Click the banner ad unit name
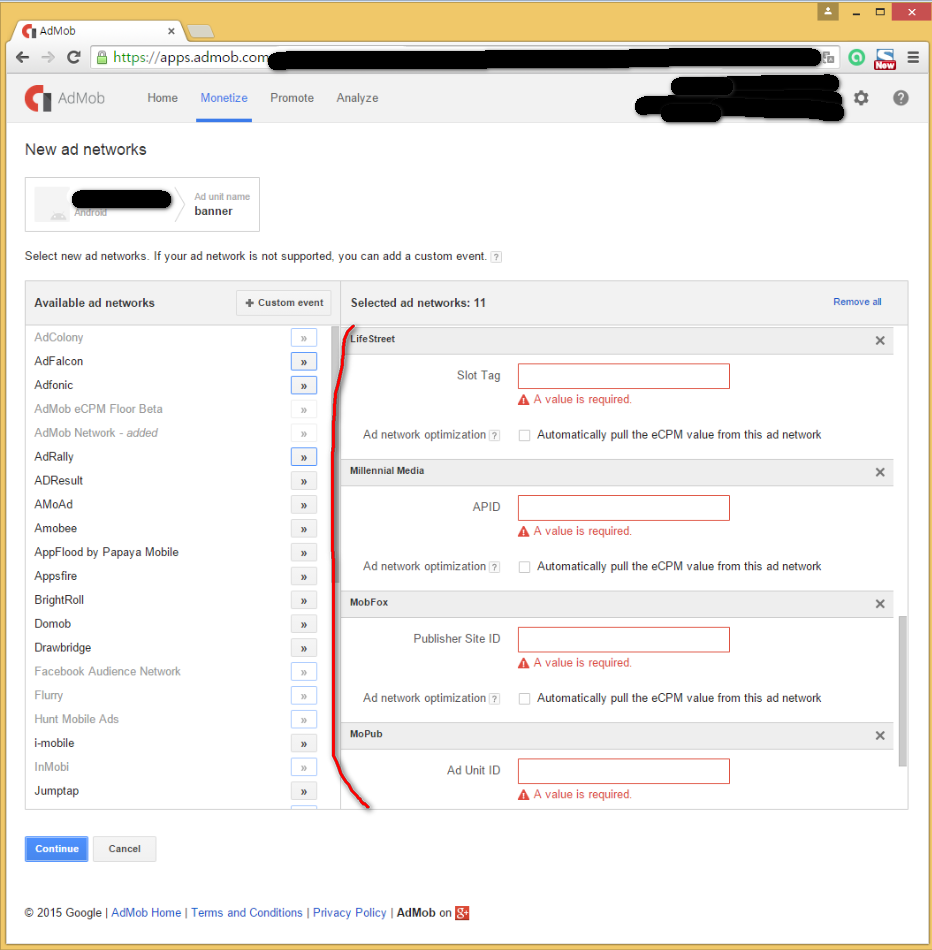This screenshot has height=950, width=932. pos(213,211)
